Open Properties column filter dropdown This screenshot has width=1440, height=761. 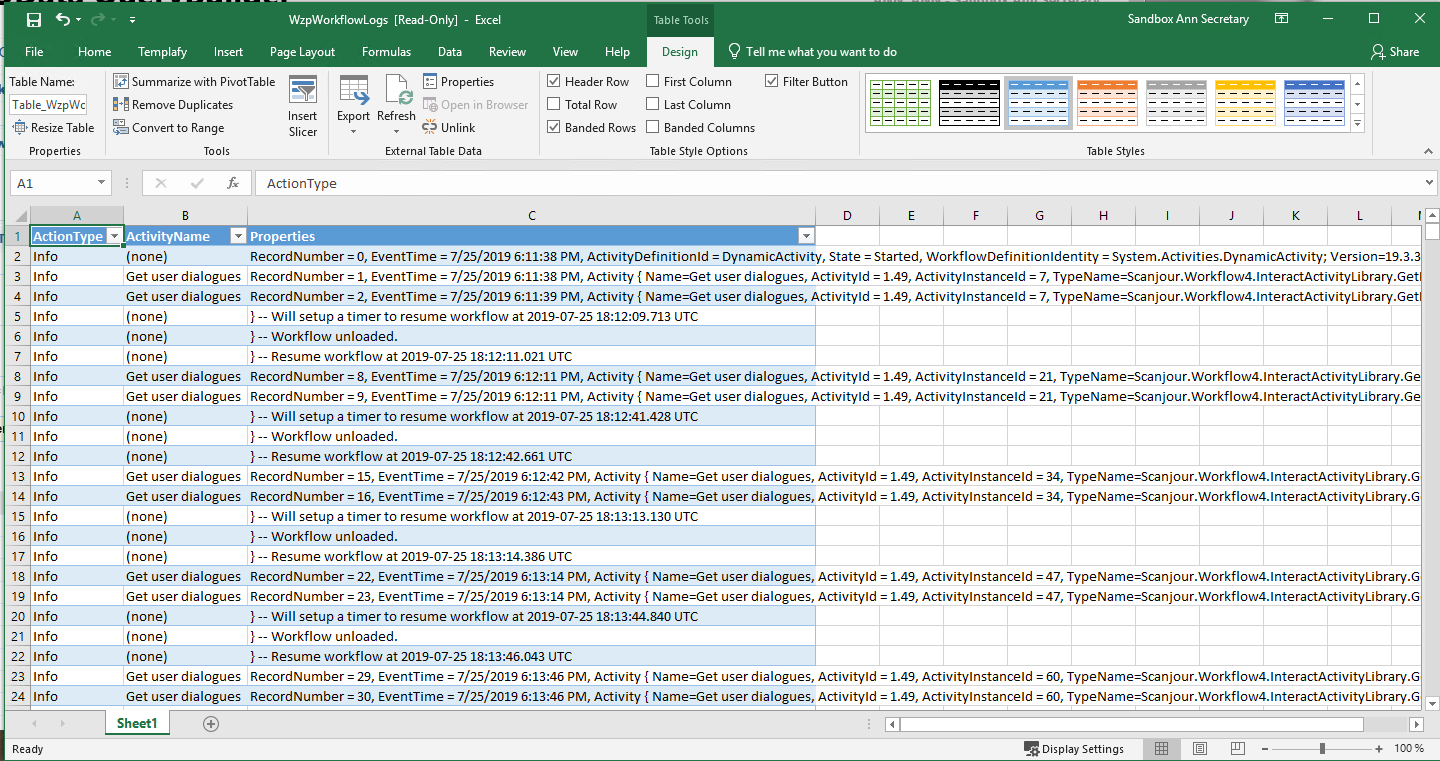click(x=806, y=236)
